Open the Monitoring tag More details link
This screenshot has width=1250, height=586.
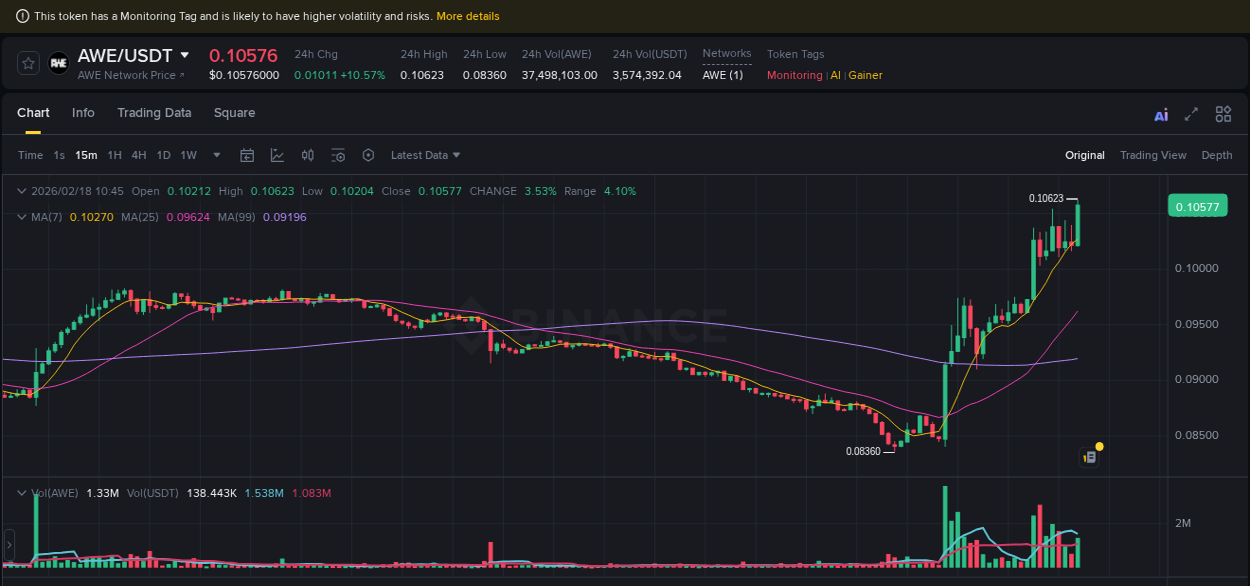(x=468, y=15)
